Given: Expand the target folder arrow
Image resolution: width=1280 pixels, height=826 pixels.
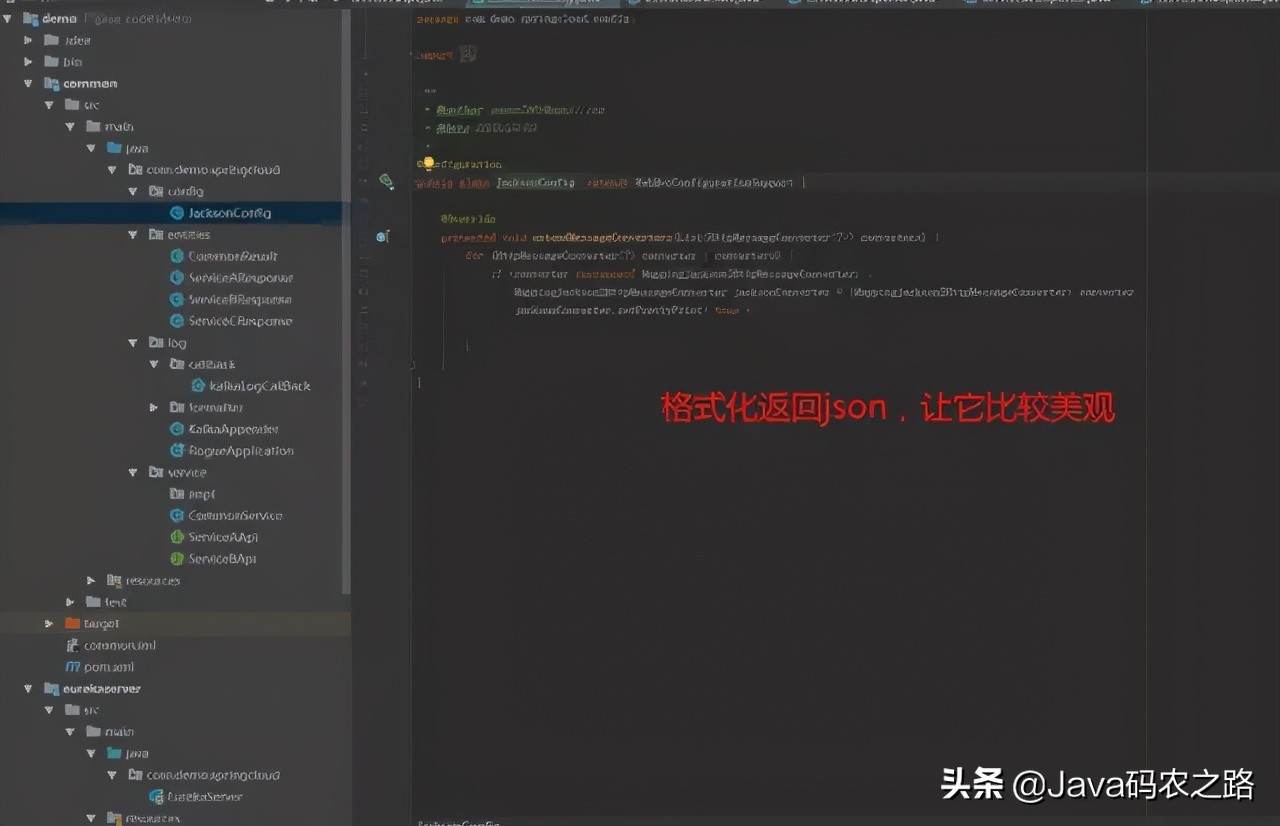Looking at the screenshot, I should 49,624.
